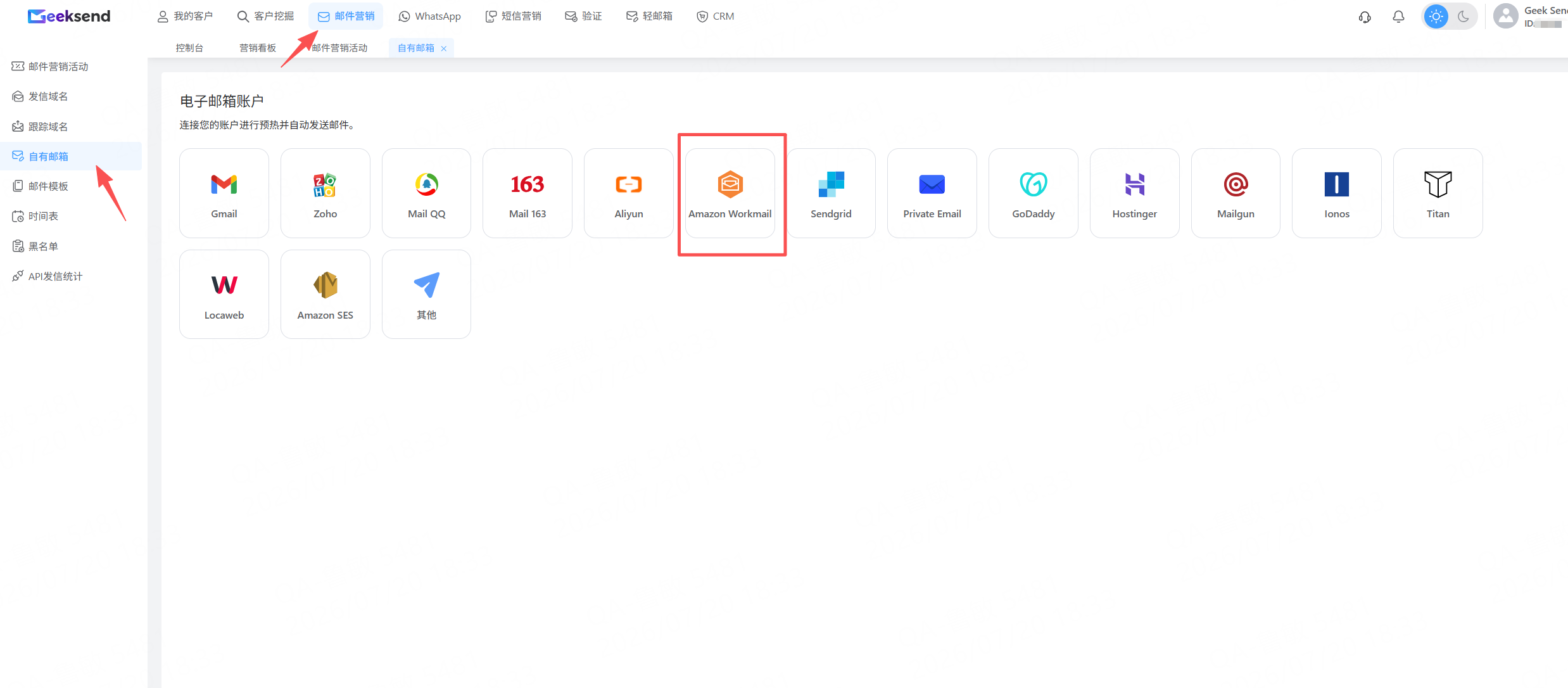The width and height of the screenshot is (1568, 688).
Task: Click the 电子邮箱账户 heading
Action: (222, 101)
